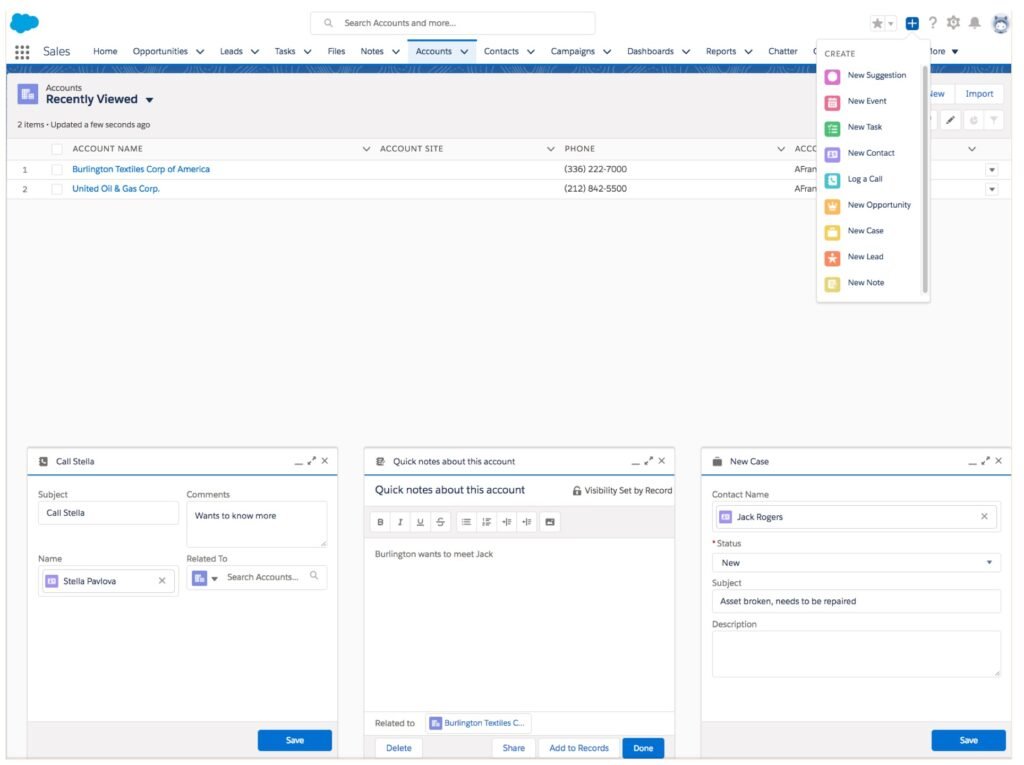Viewport: 1024px width, 765px height.
Task: Open the Chatter tab
Action: tap(782, 52)
